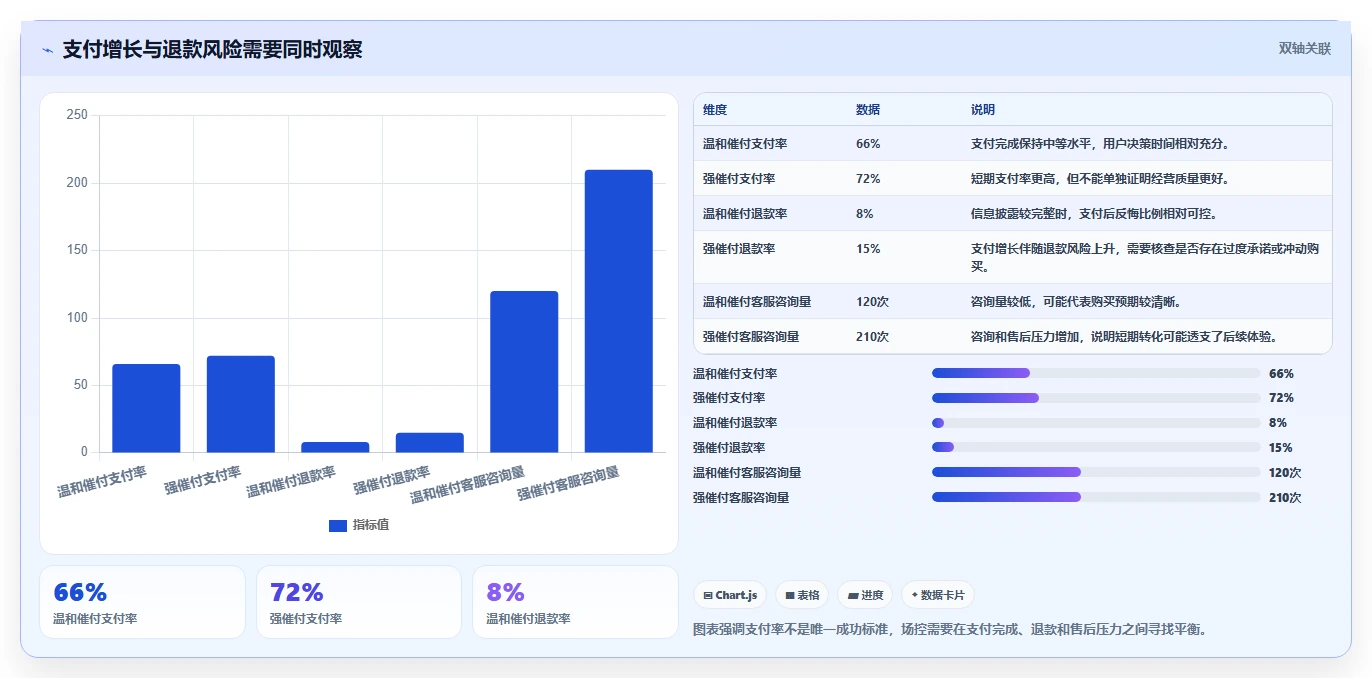Click the 66% value right of progress bar
Image resolution: width=1372 pixels, height=678 pixels.
click(1281, 374)
